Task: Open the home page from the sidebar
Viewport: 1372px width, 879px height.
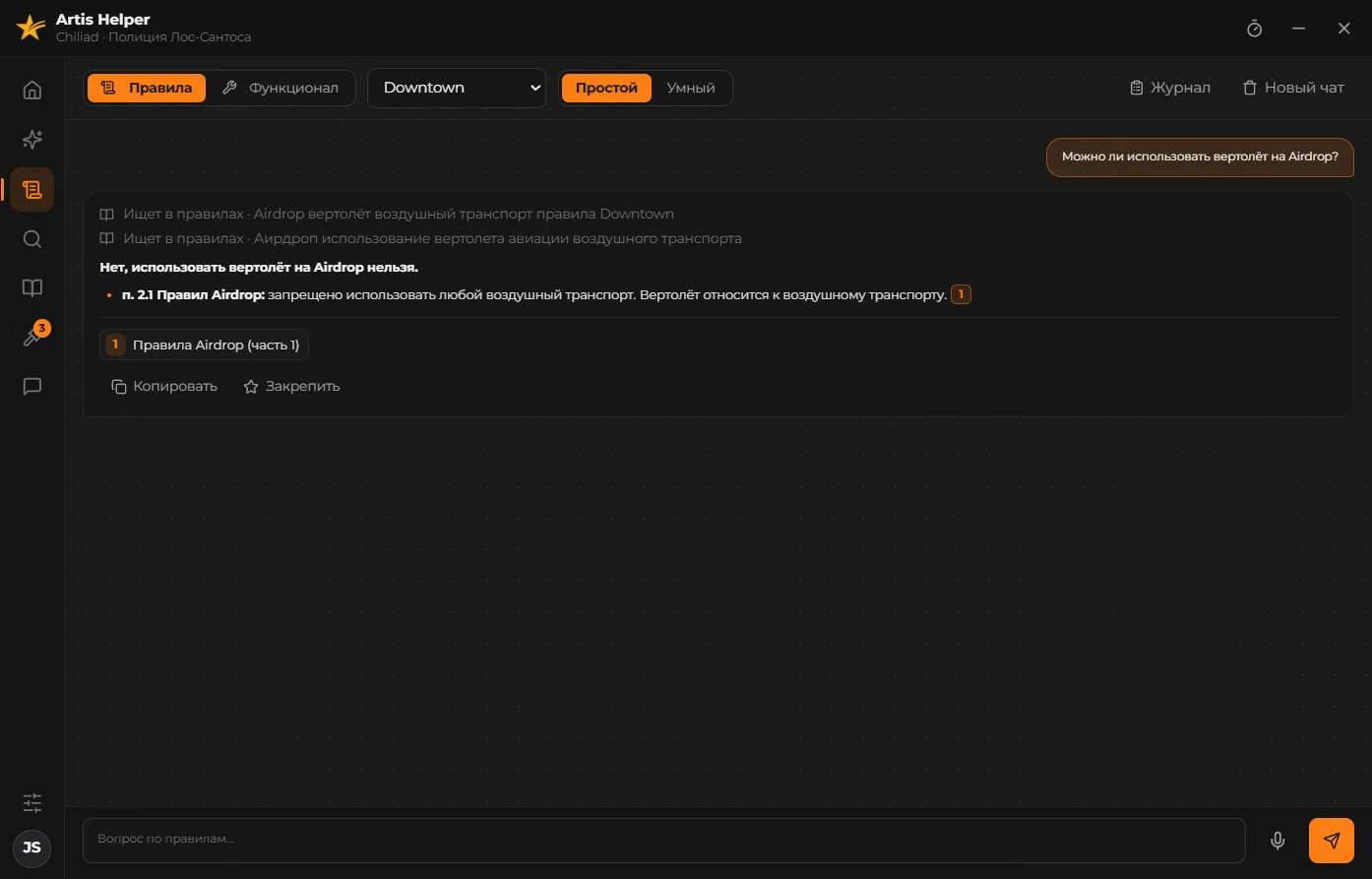Action: 32,91
